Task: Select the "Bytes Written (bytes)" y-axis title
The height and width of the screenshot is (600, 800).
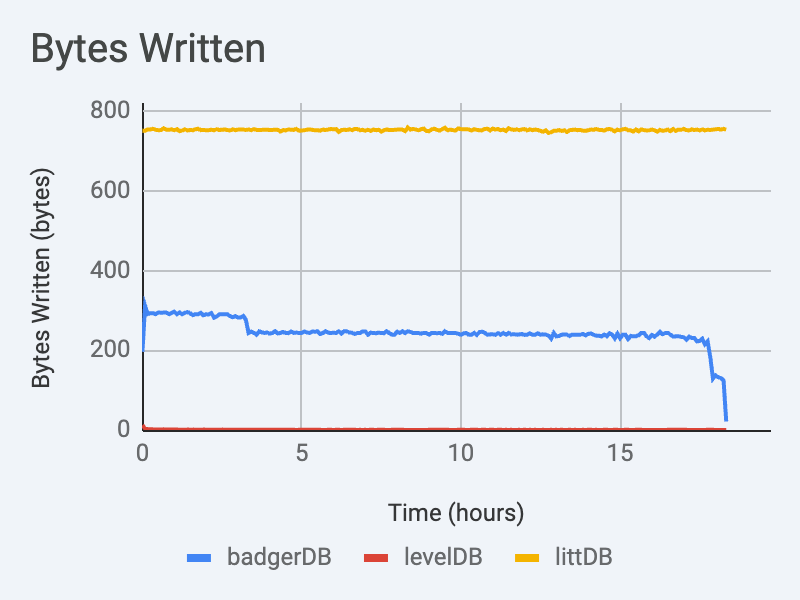Action: pos(41,279)
